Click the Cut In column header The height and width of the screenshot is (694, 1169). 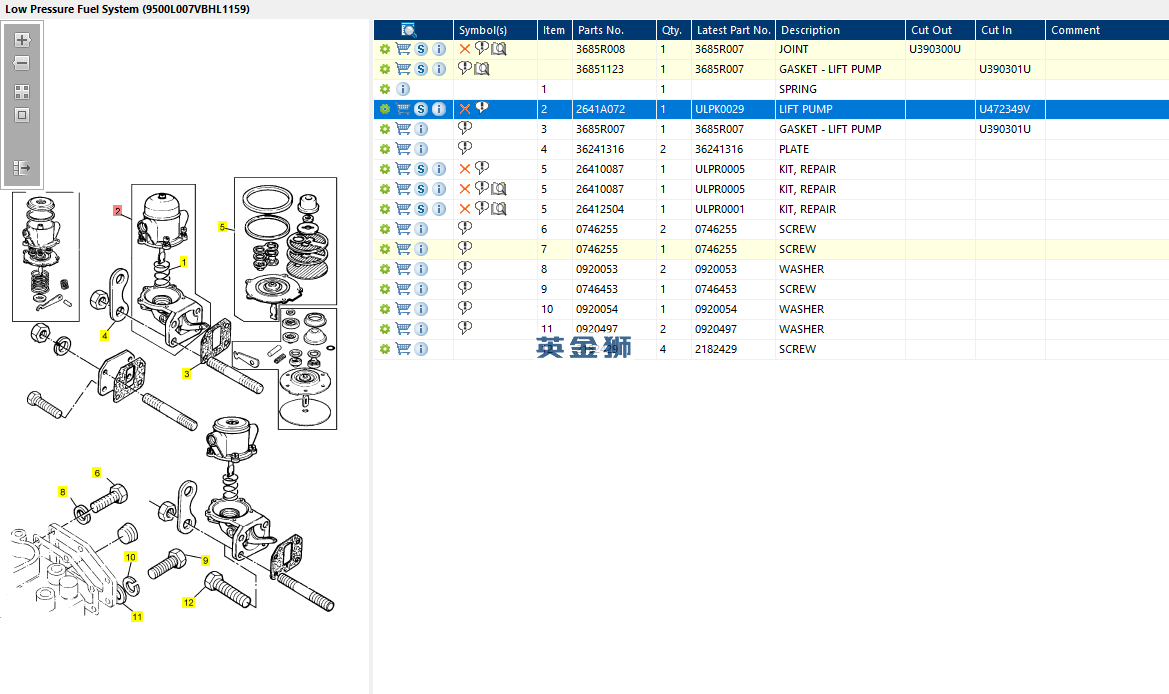[x=1010, y=30]
